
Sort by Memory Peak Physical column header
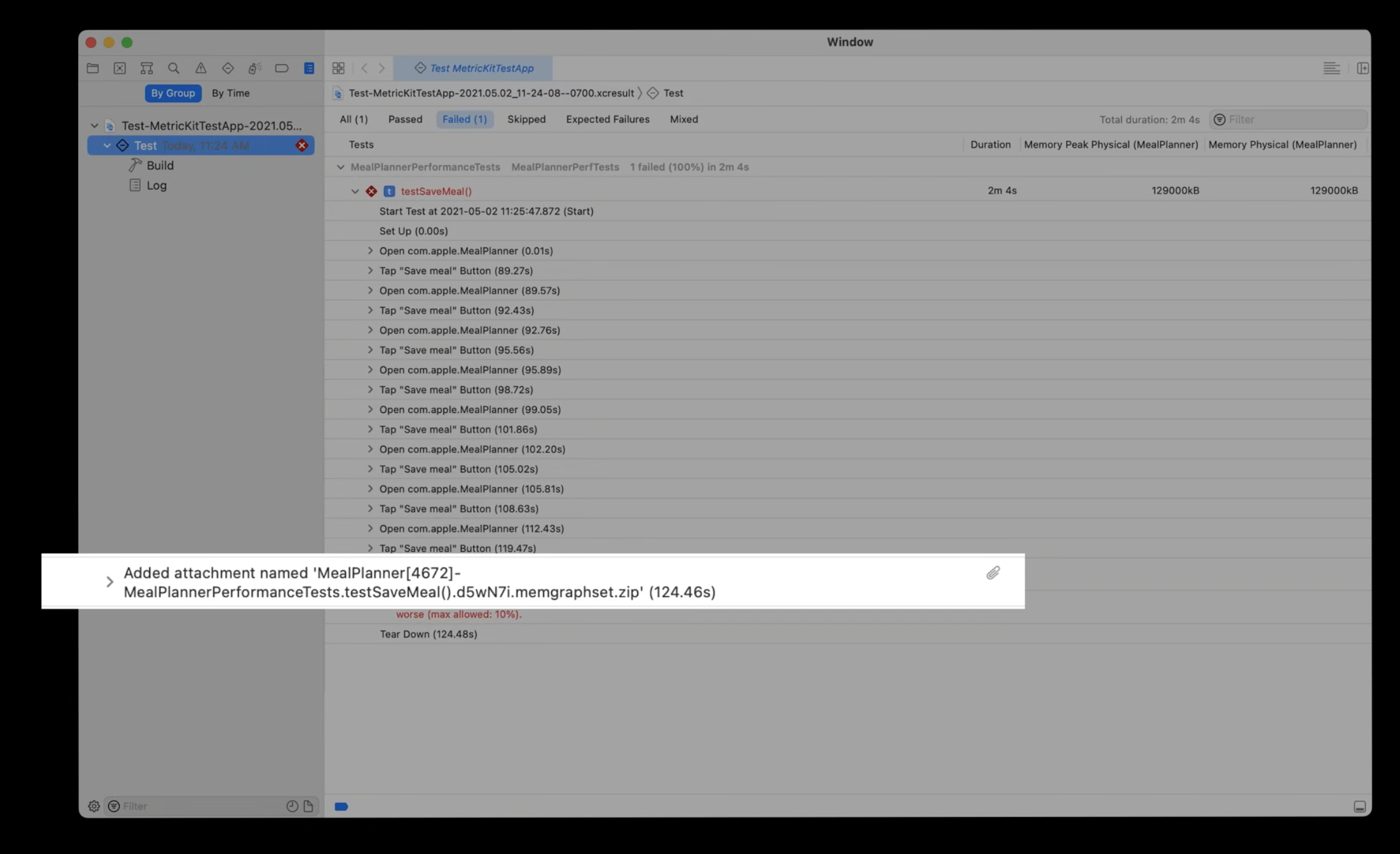pyautogui.click(x=1111, y=145)
